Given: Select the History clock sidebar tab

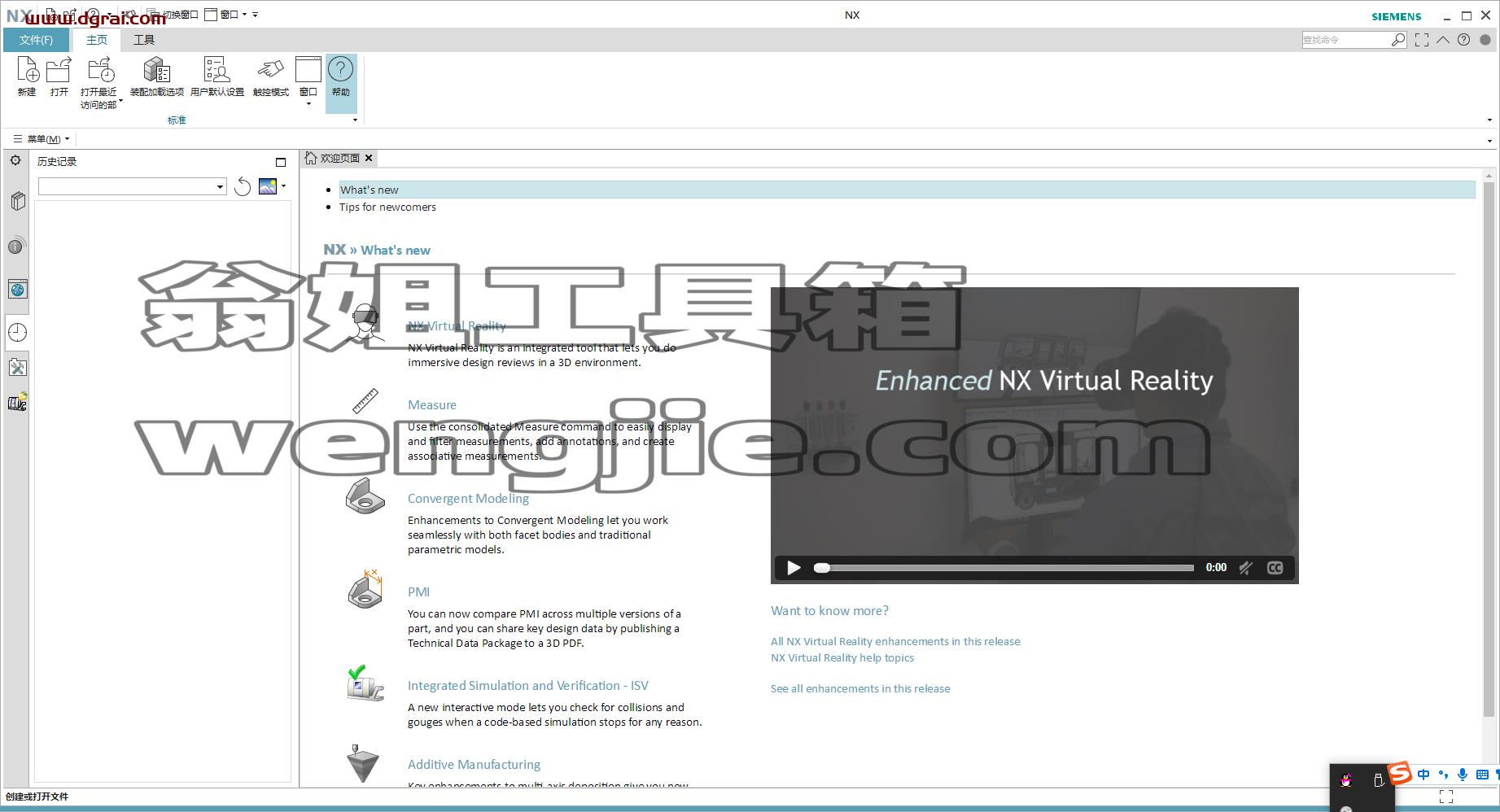Looking at the screenshot, I should [x=17, y=332].
